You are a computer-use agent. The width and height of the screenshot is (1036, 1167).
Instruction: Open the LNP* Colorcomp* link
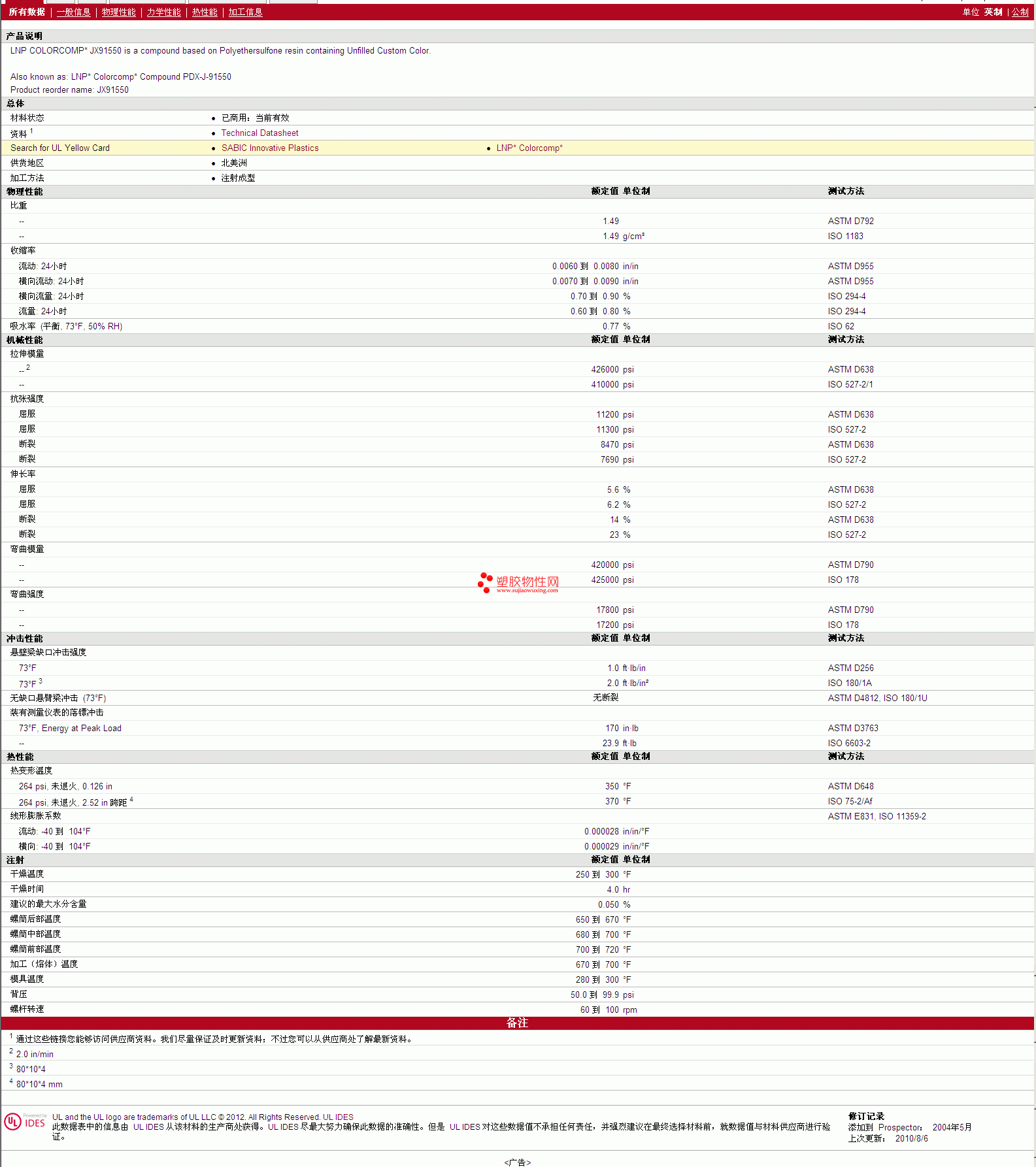coord(529,148)
